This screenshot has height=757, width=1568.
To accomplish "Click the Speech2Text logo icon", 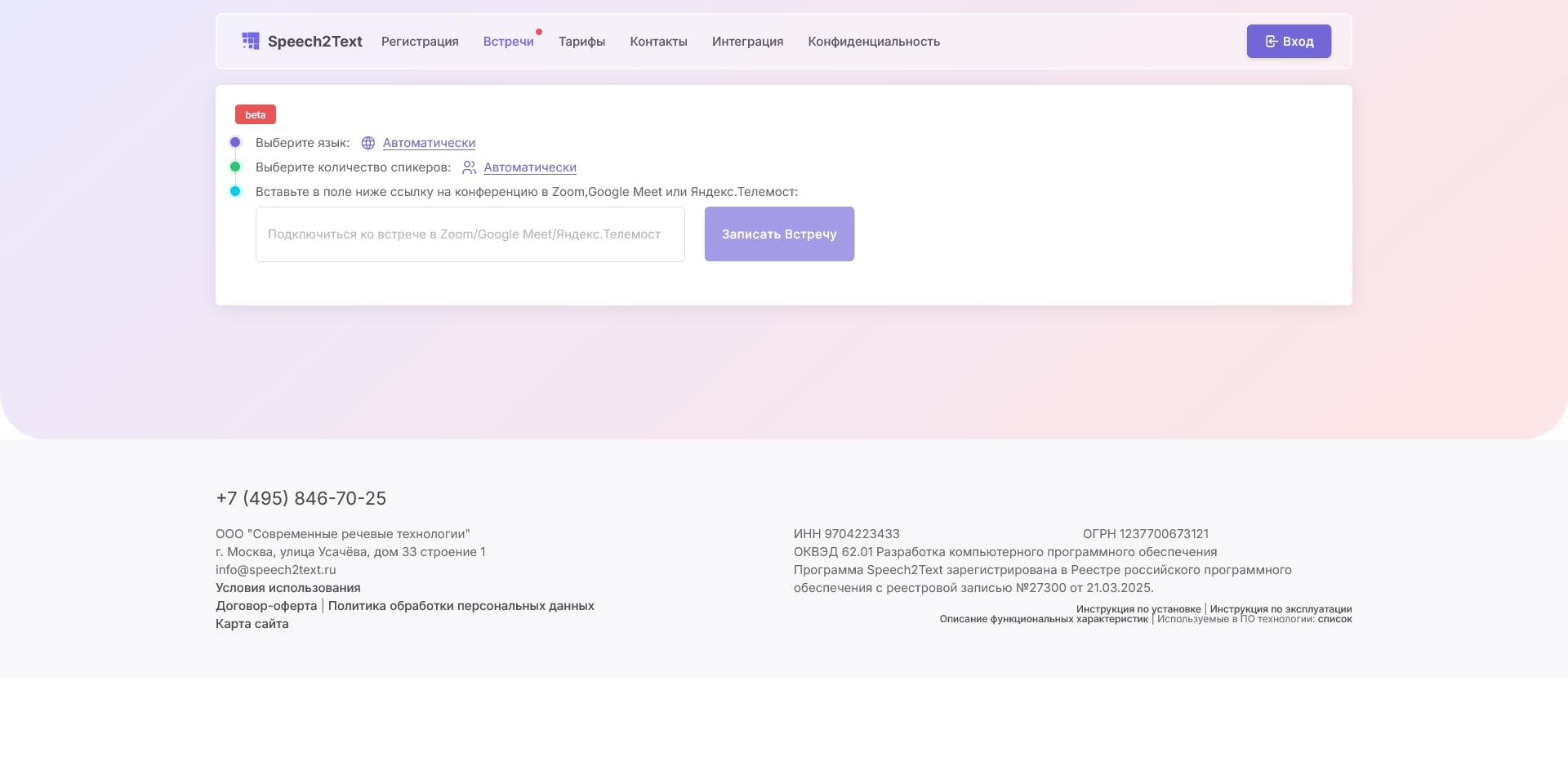I will click(x=250, y=41).
